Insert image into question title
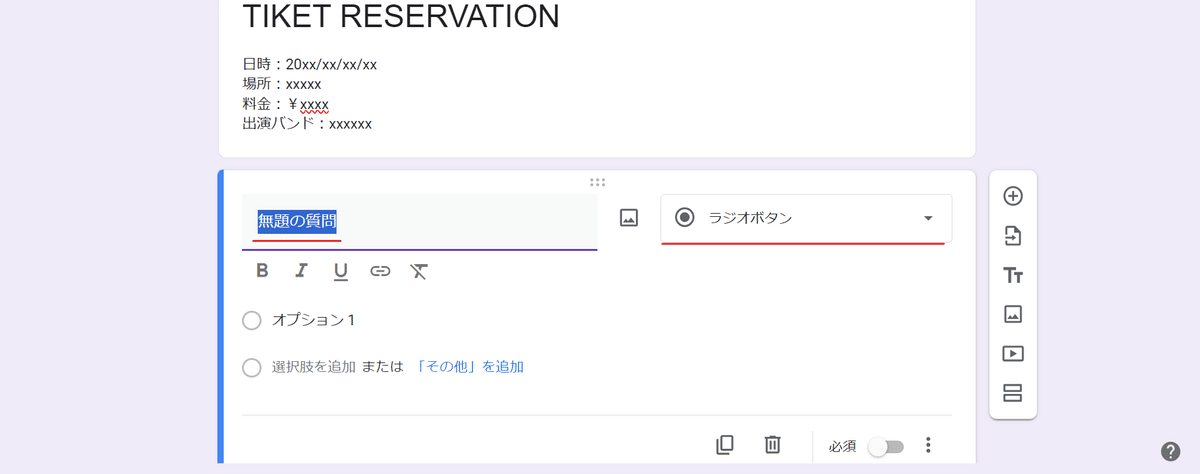 (629, 218)
